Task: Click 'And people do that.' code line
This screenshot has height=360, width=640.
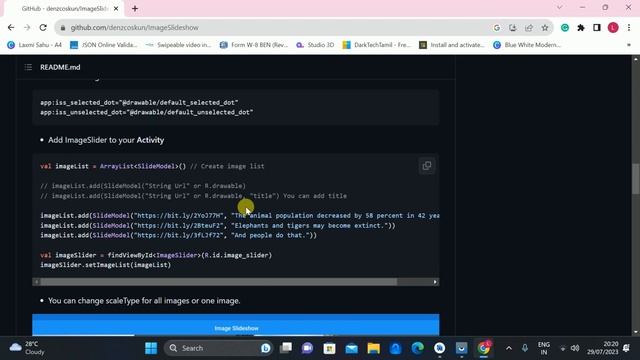Action: (x=178, y=235)
